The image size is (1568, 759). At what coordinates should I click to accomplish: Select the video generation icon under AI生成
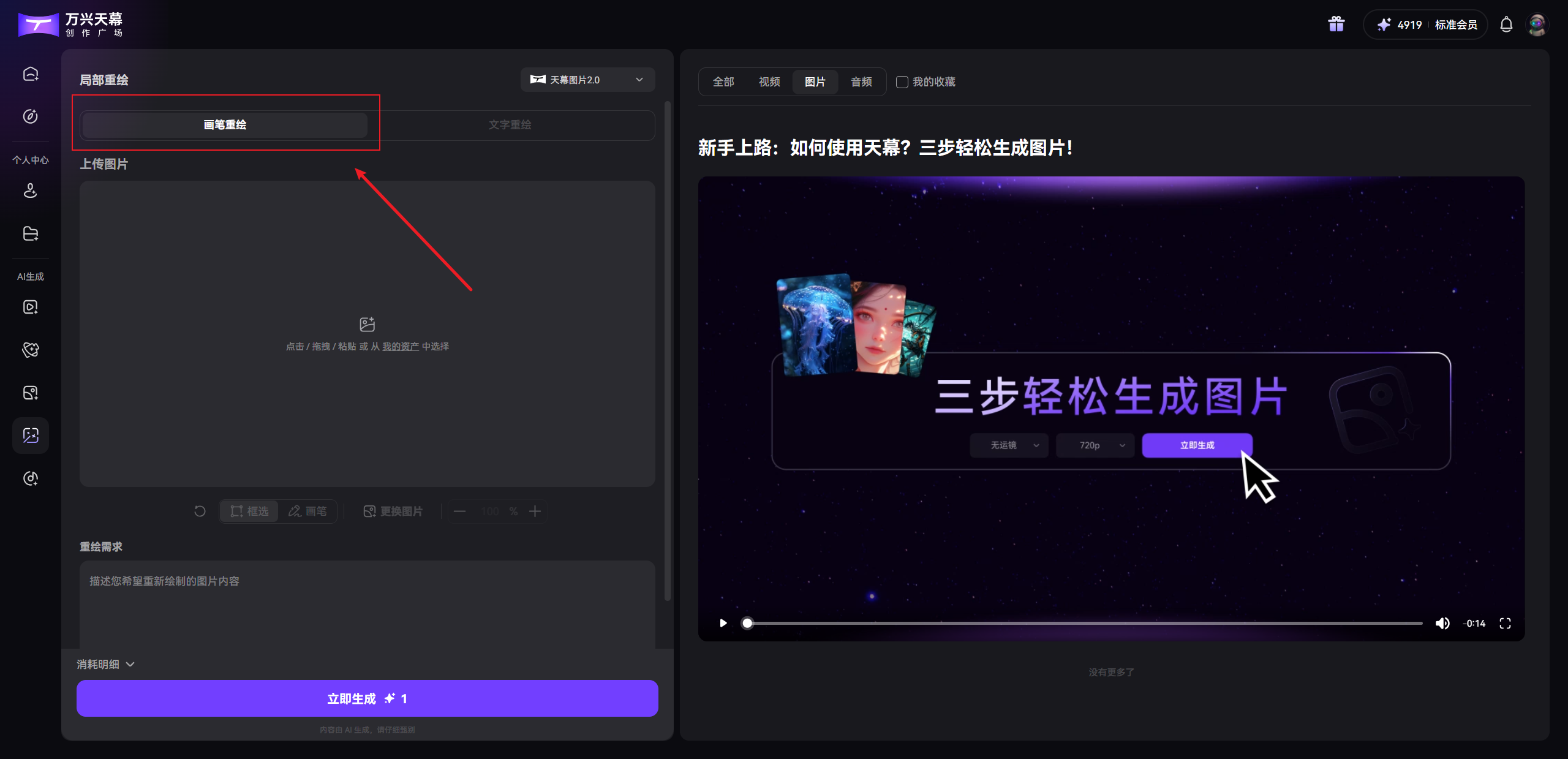[x=30, y=307]
